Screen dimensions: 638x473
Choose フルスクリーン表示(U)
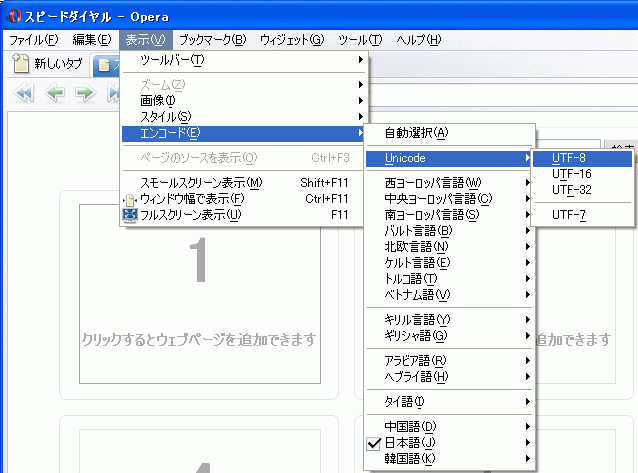pyautogui.click(x=243, y=215)
